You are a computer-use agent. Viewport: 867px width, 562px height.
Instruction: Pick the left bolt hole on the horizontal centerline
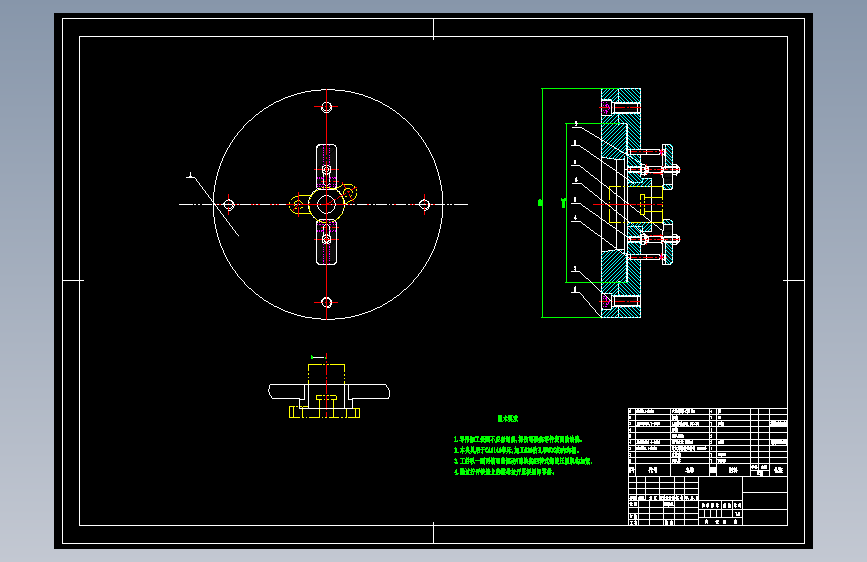click(229, 205)
